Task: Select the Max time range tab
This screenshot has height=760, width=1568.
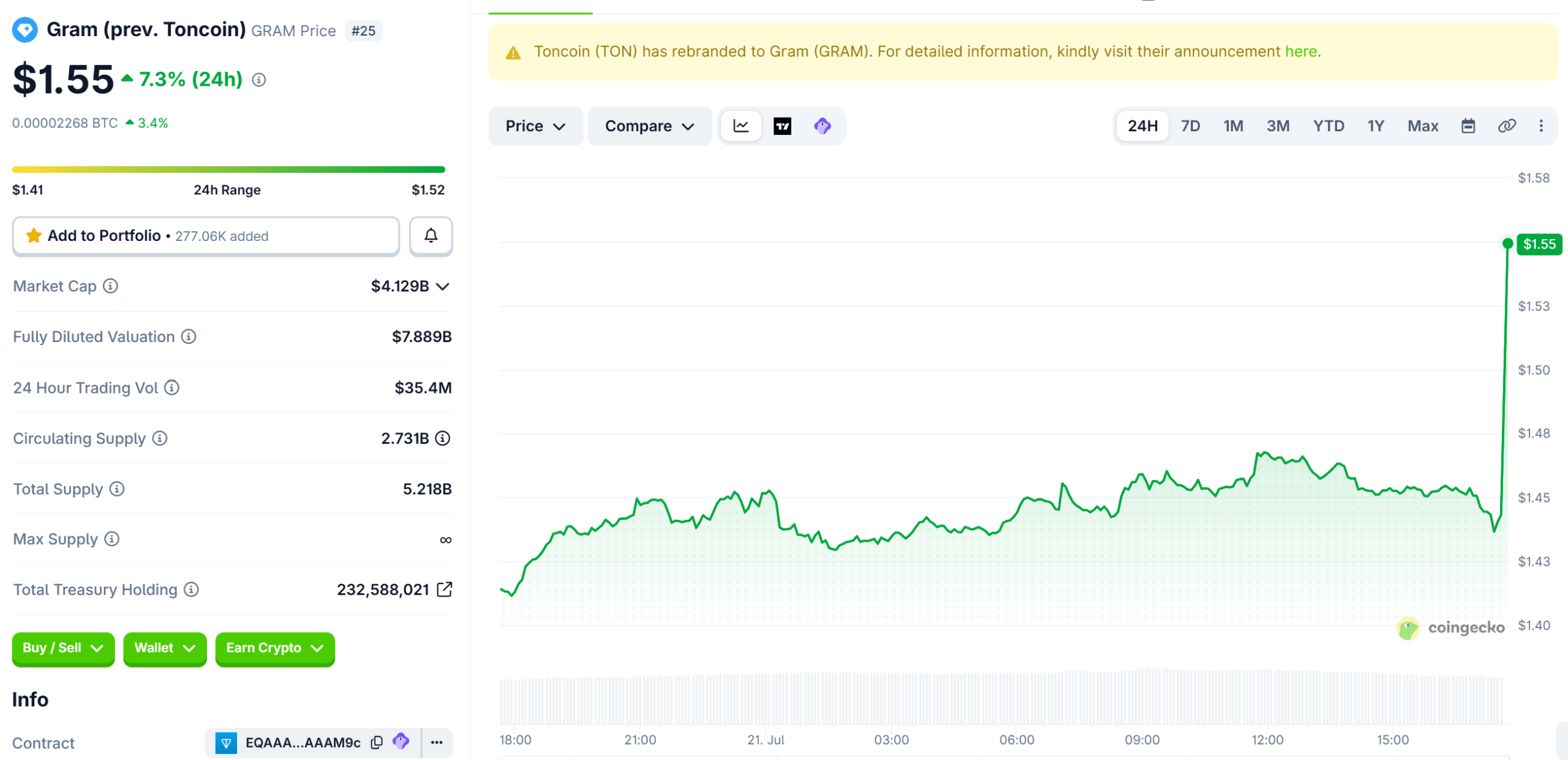Action: click(x=1422, y=126)
